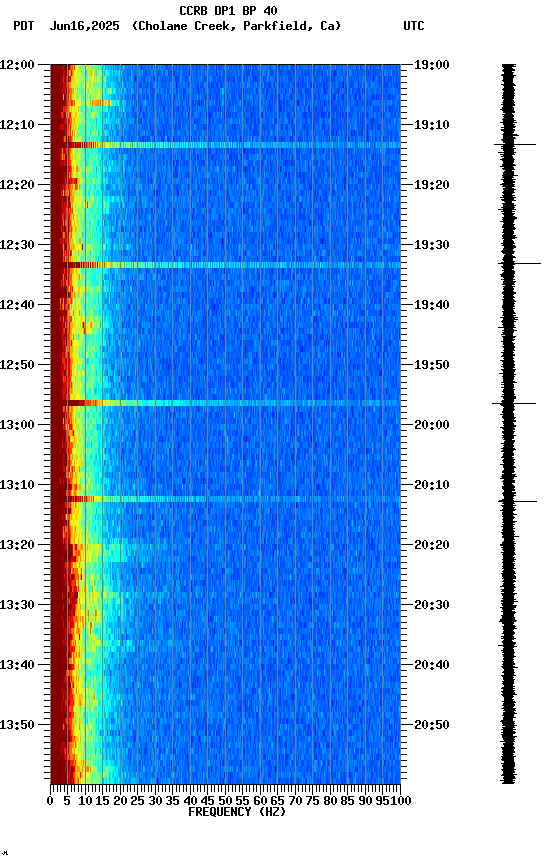Click the 'UTC' timezone label
552x864 pixels.
pos(414,26)
